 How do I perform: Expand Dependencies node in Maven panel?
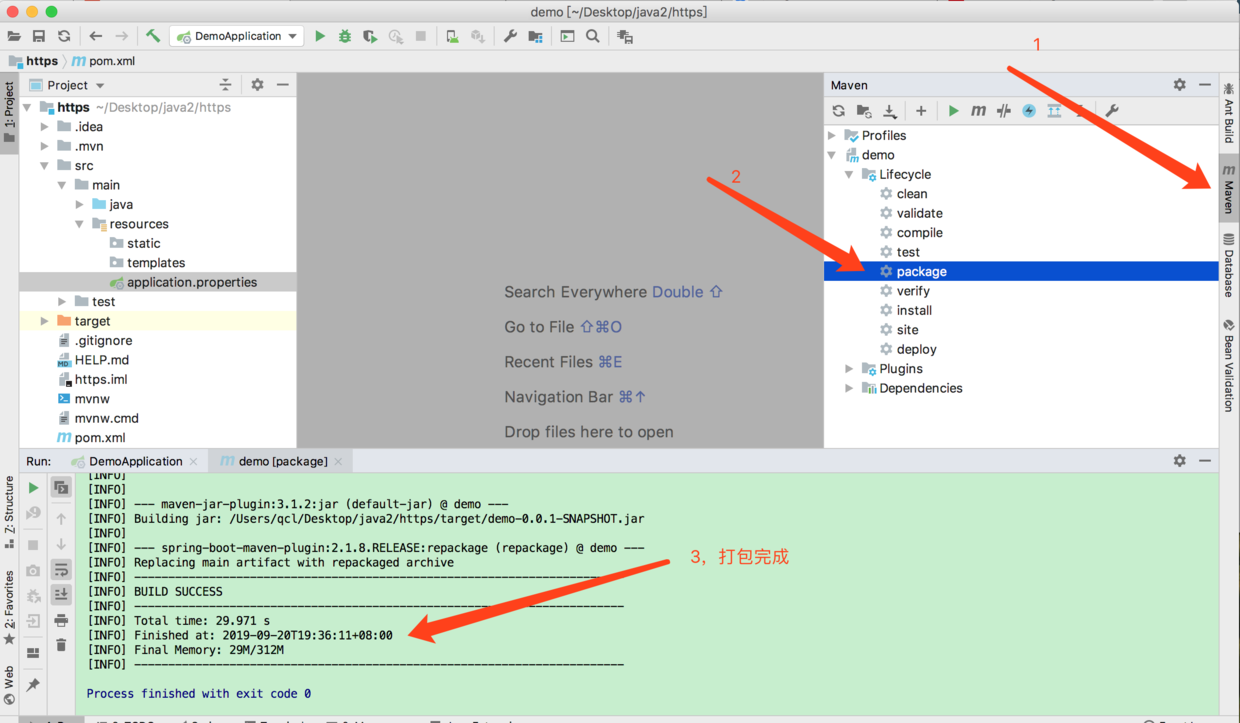pos(849,388)
